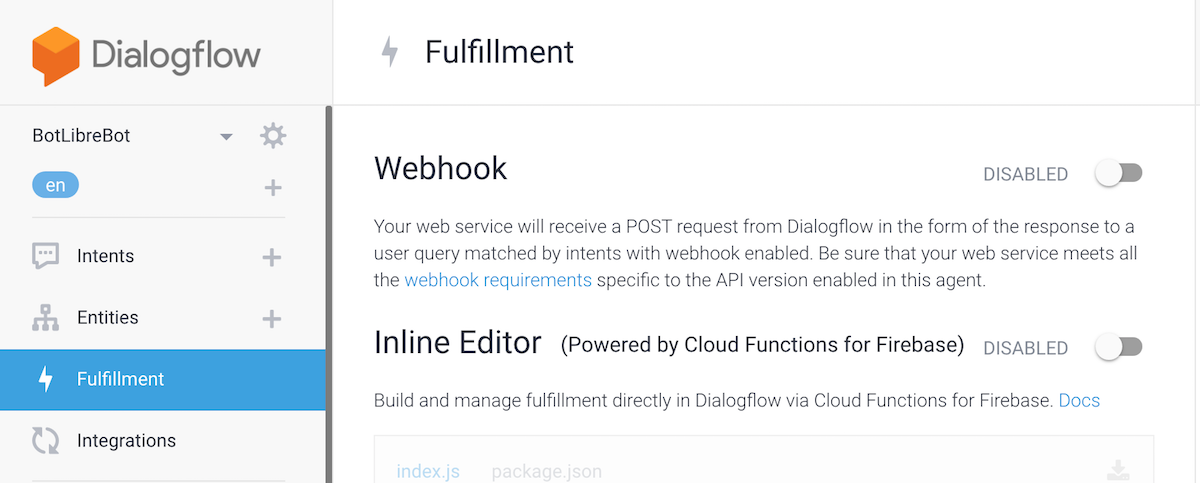Image resolution: width=1200 pixels, height=483 pixels.
Task: Open the webhook requirements link
Action: point(498,280)
